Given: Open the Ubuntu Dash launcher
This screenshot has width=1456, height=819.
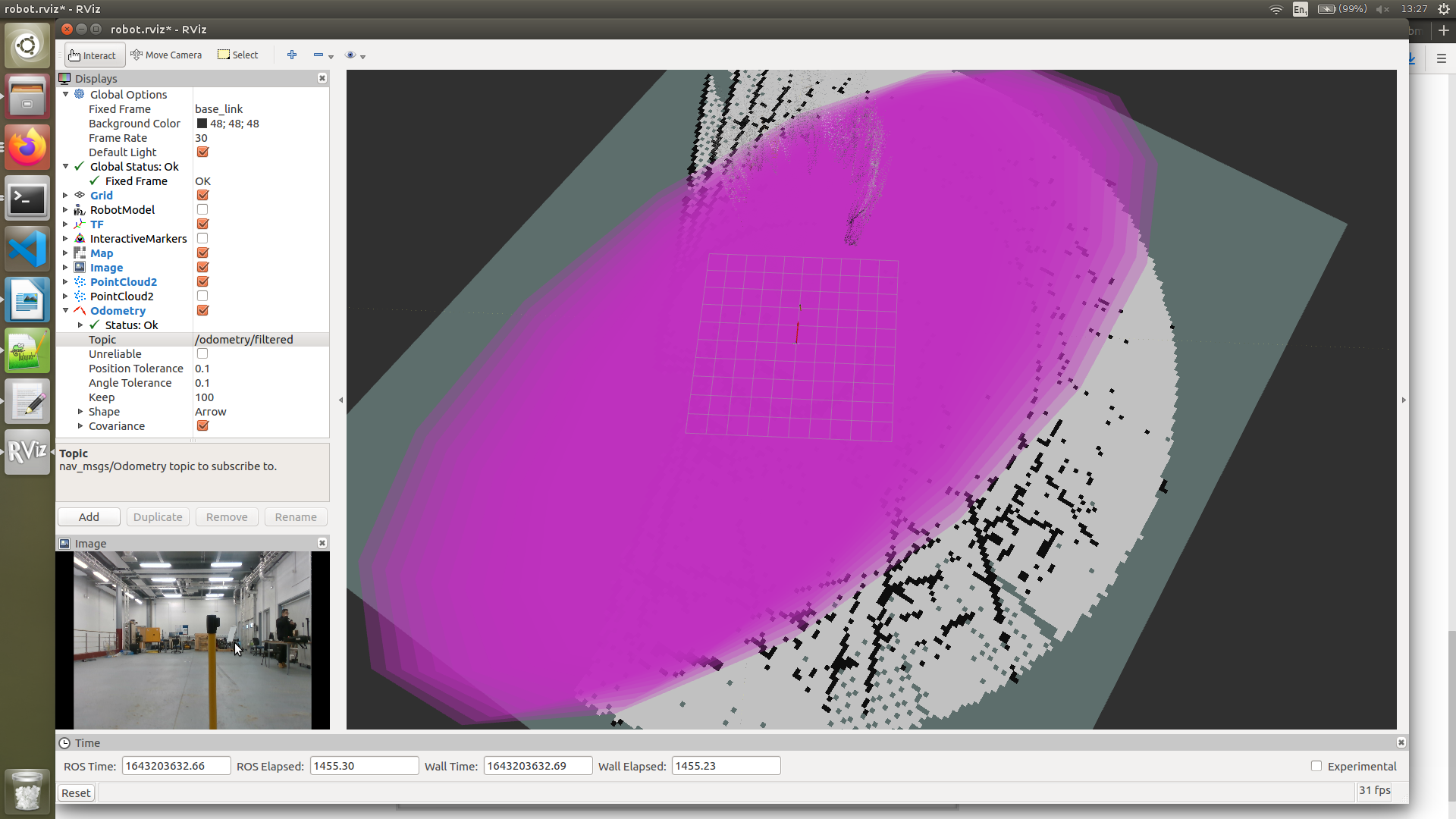Looking at the screenshot, I should (x=27, y=45).
